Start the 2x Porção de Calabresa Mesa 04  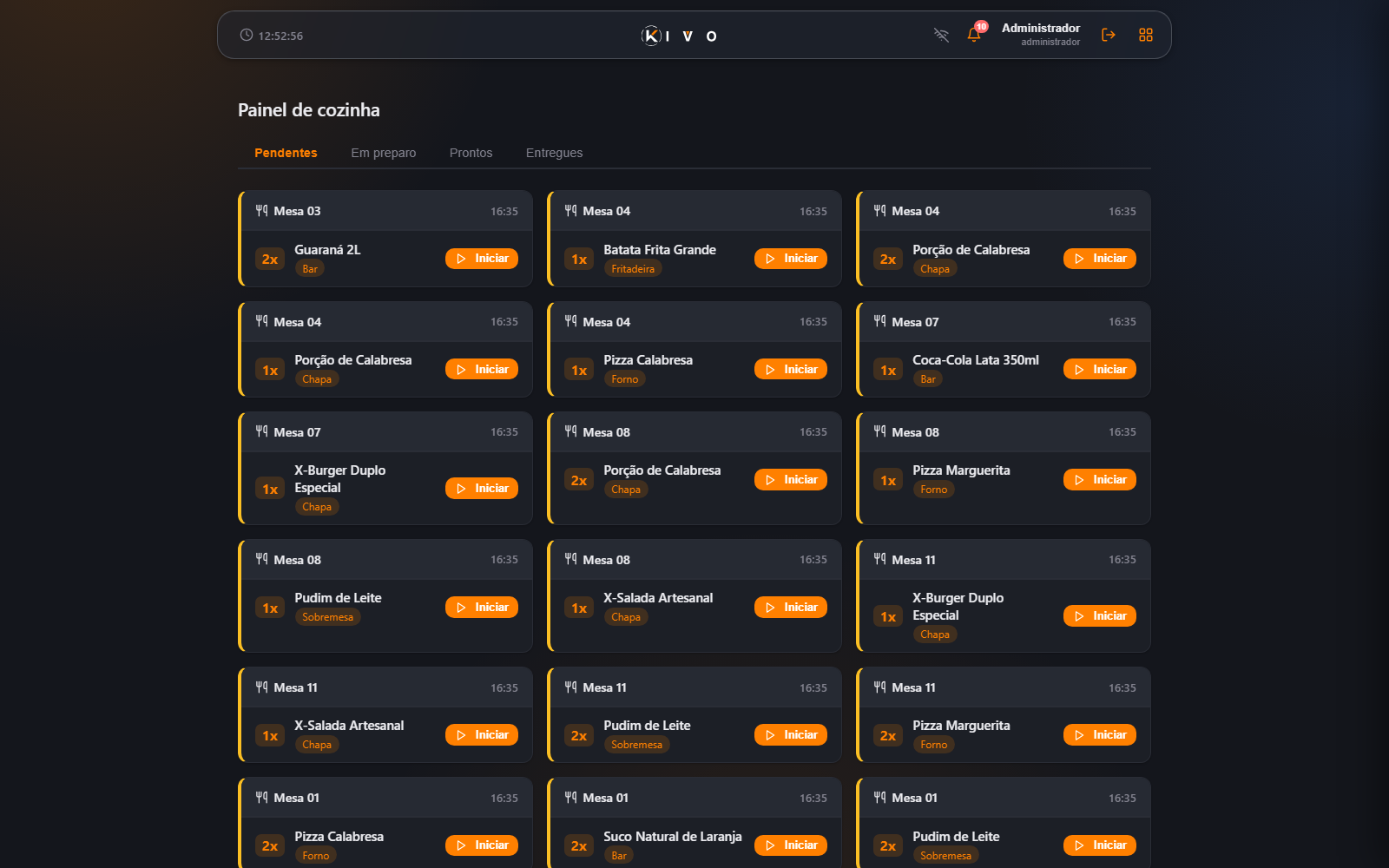(x=1100, y=259)
